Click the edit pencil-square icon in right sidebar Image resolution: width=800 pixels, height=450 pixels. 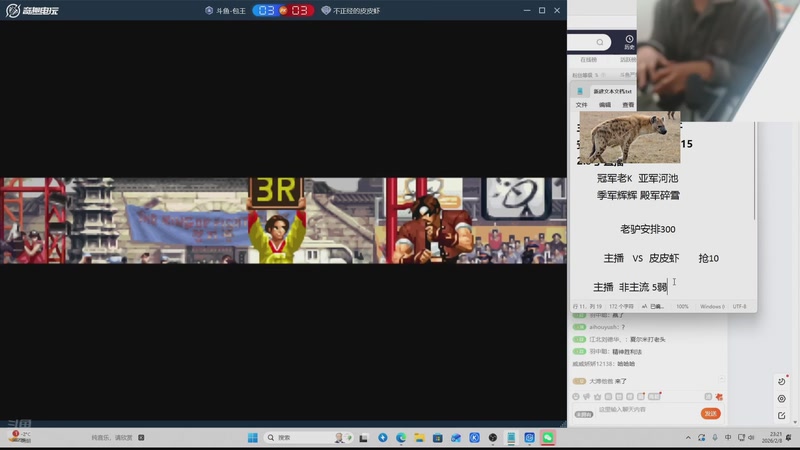[x=782, y=416]
